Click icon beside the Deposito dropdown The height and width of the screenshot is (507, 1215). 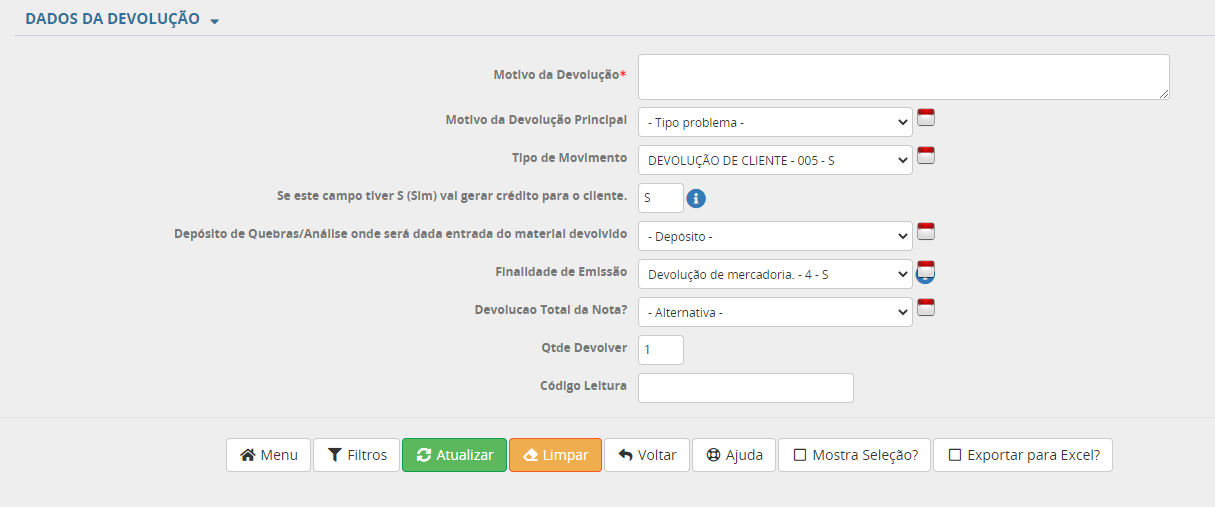pos(926,232)
